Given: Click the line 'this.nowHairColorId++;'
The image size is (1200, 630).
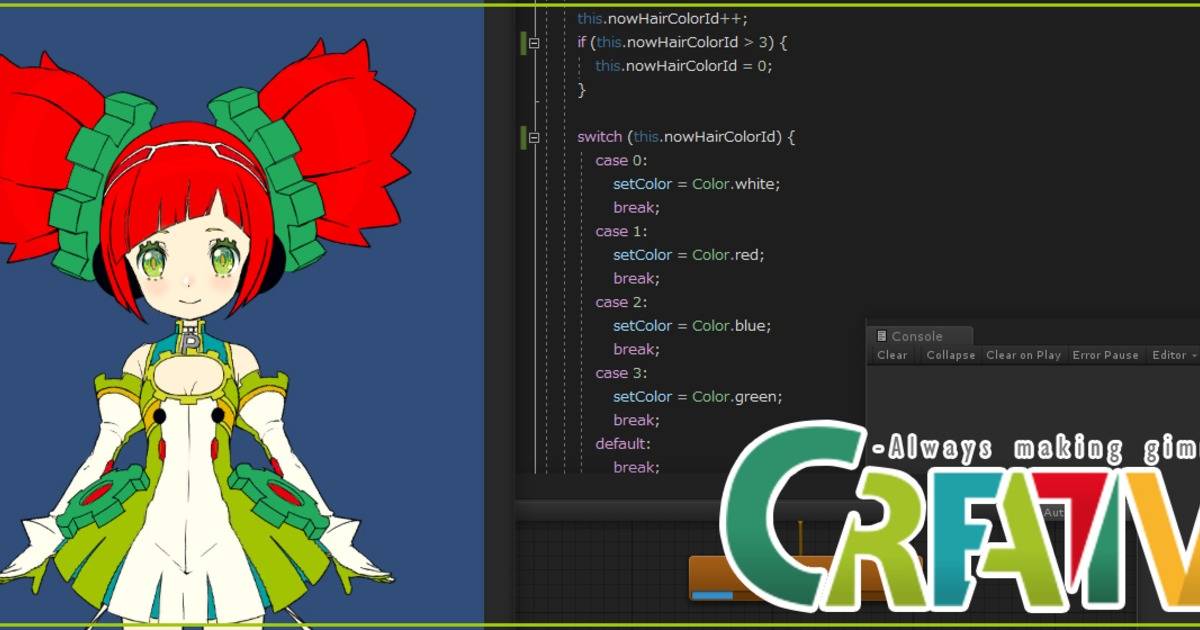Looking at the screenshot, I should pos(662,19).
